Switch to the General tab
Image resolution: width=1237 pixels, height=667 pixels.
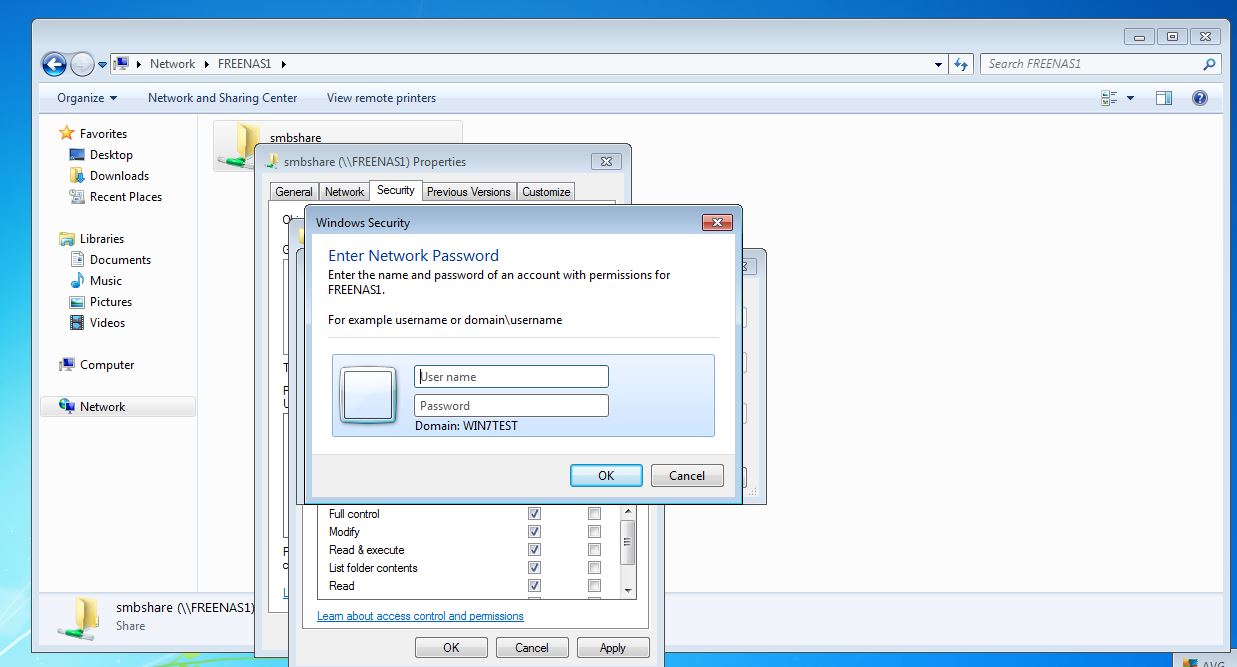point(294,192)
